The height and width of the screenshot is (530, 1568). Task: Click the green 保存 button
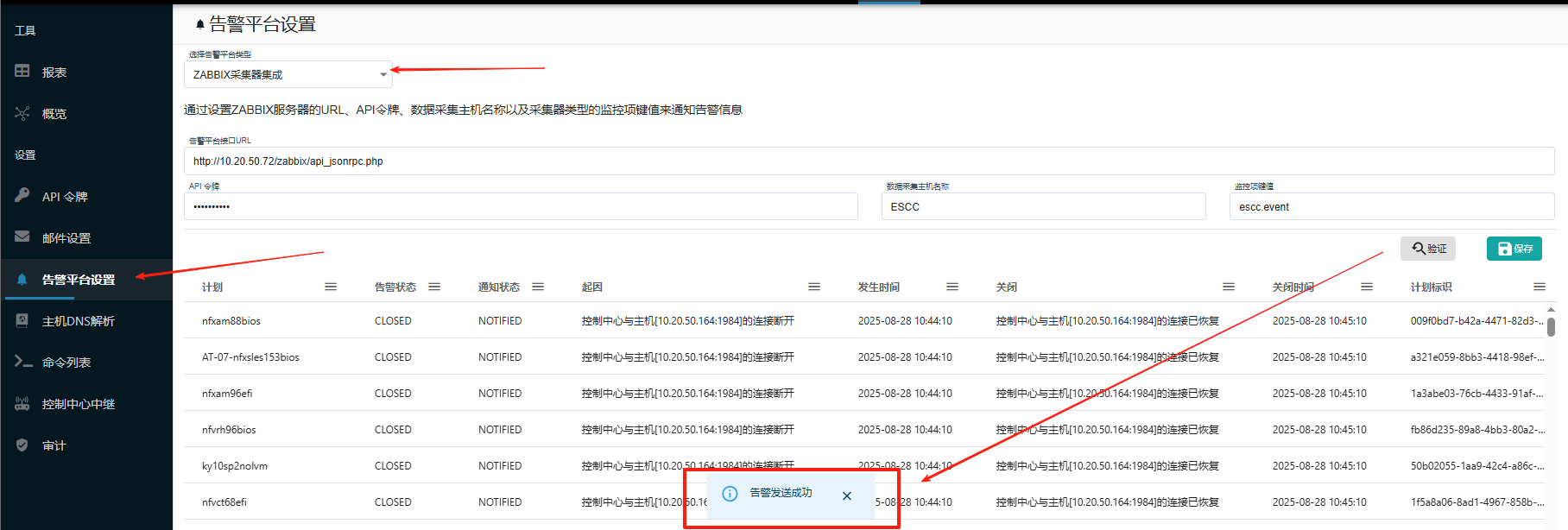pyautogui.click(x=1514, y=249)
